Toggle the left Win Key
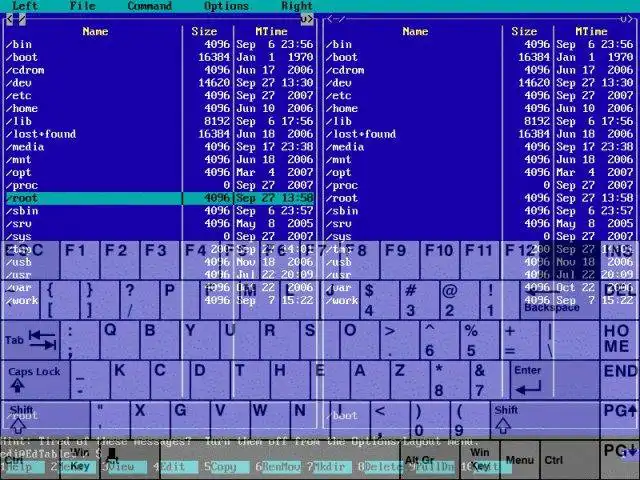The width and height of the screenshot is (640, 480). pyautogui.click(x=80, y=460)
